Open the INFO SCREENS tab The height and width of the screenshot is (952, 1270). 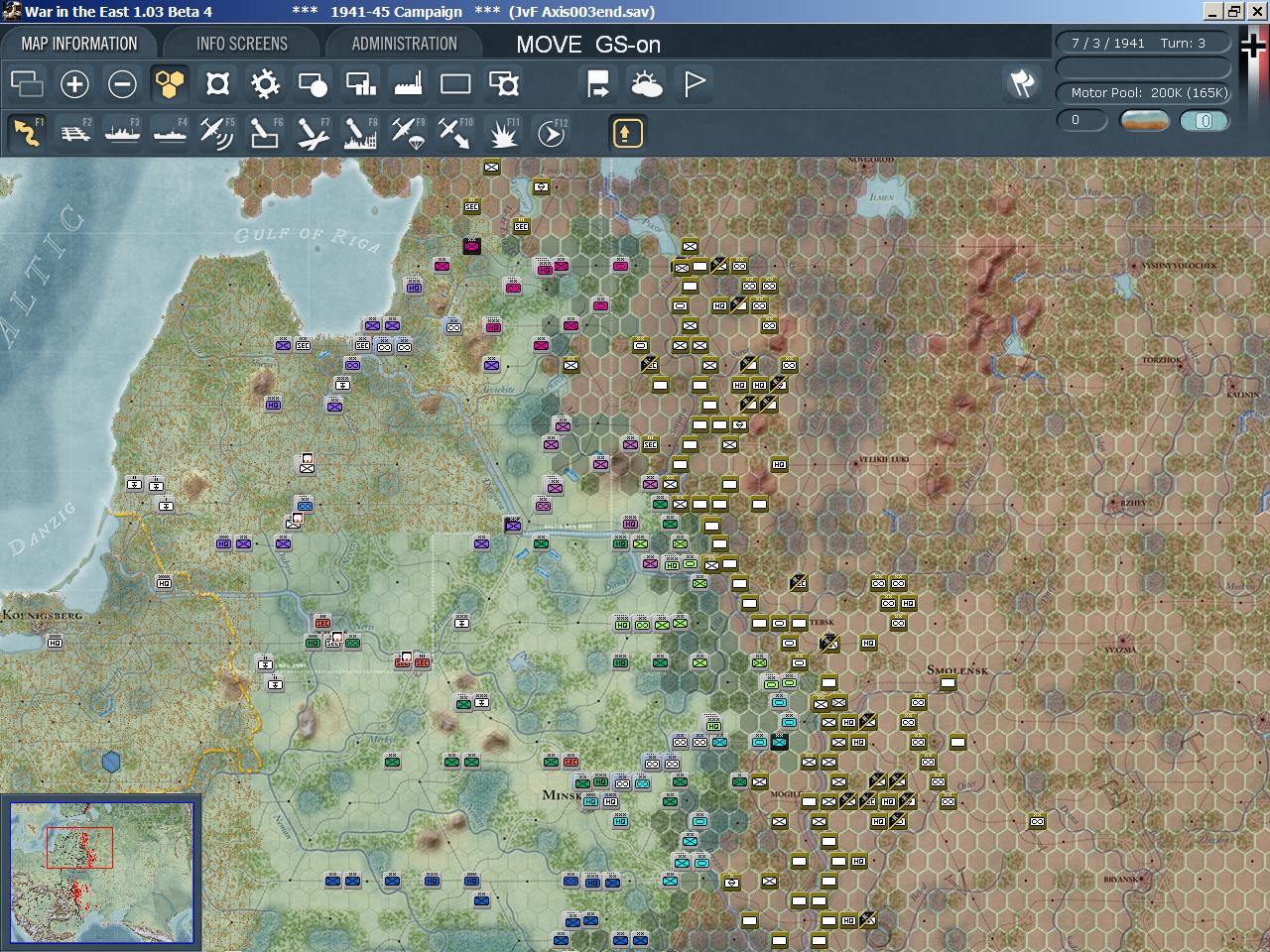tap(242, 44)
